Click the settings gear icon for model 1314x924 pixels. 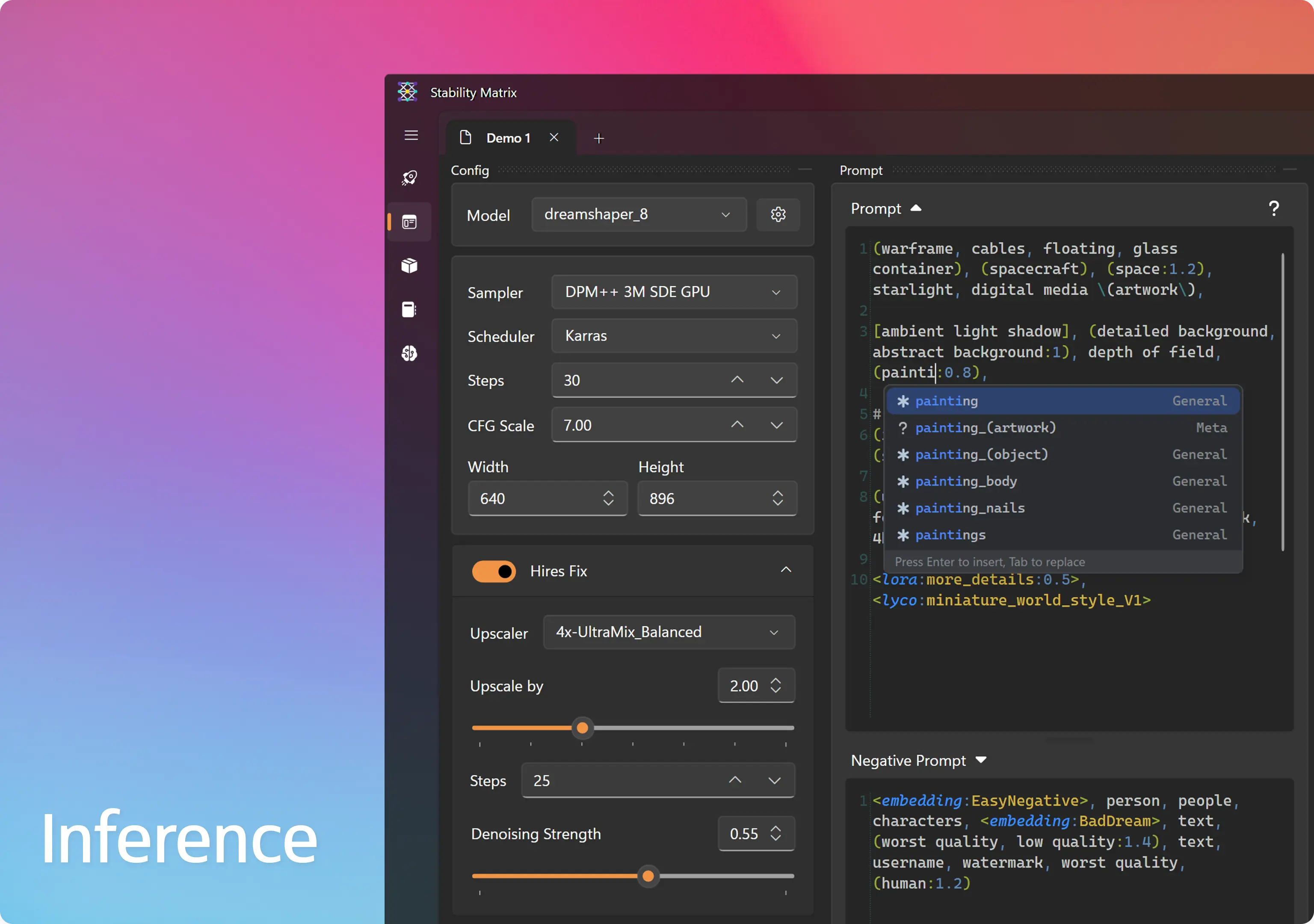tap(778, 214)
